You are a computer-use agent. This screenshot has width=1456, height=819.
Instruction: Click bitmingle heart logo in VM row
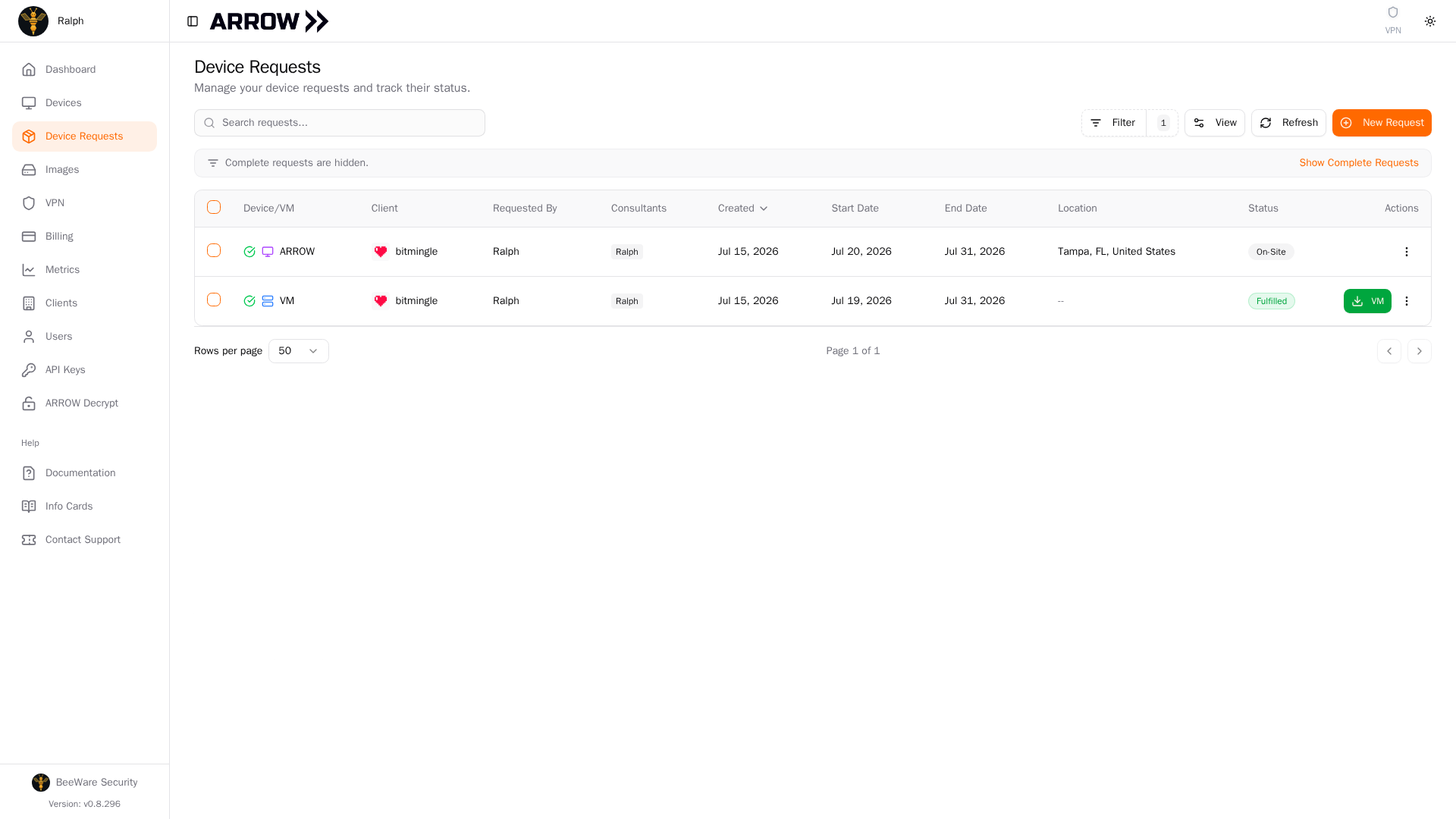(x=381, y=301)
